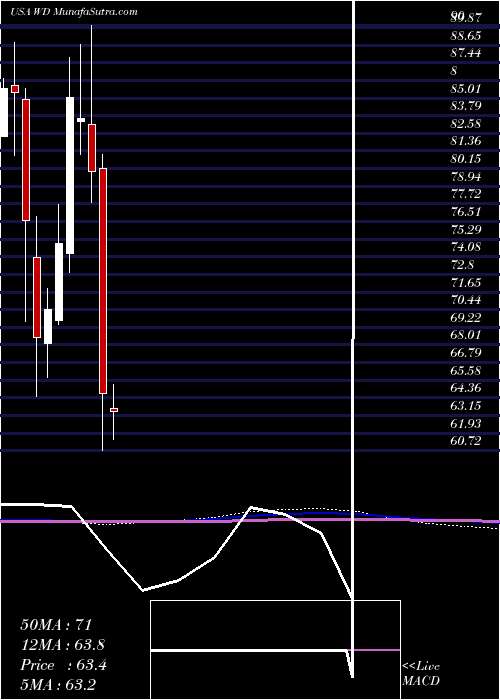Select the 80.15 price axis label
The image size is (500, 700).
[466, 159]
